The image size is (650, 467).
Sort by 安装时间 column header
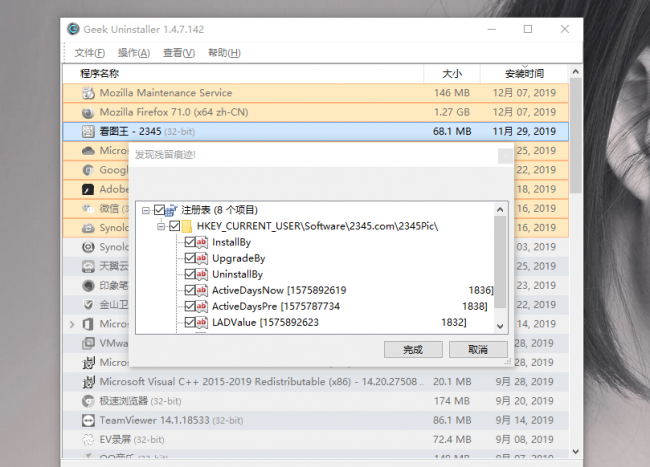pyautogui.click(x=524, y=74)
